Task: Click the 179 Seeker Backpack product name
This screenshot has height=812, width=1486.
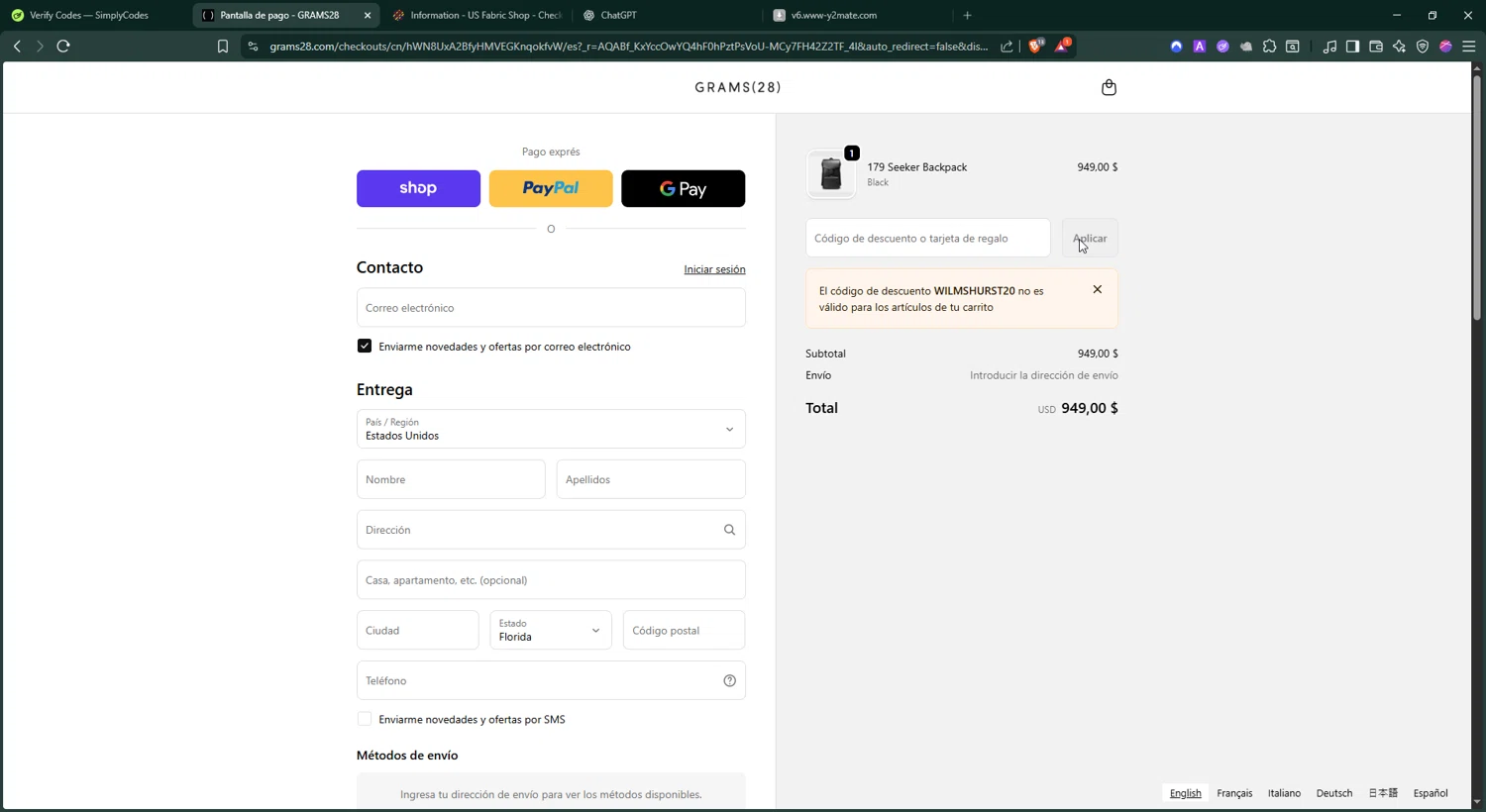Action: click(917, 166)
